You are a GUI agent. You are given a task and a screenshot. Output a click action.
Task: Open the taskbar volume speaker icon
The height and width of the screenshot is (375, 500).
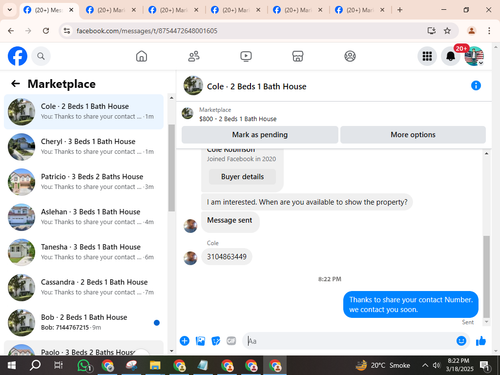coord(436,365)
